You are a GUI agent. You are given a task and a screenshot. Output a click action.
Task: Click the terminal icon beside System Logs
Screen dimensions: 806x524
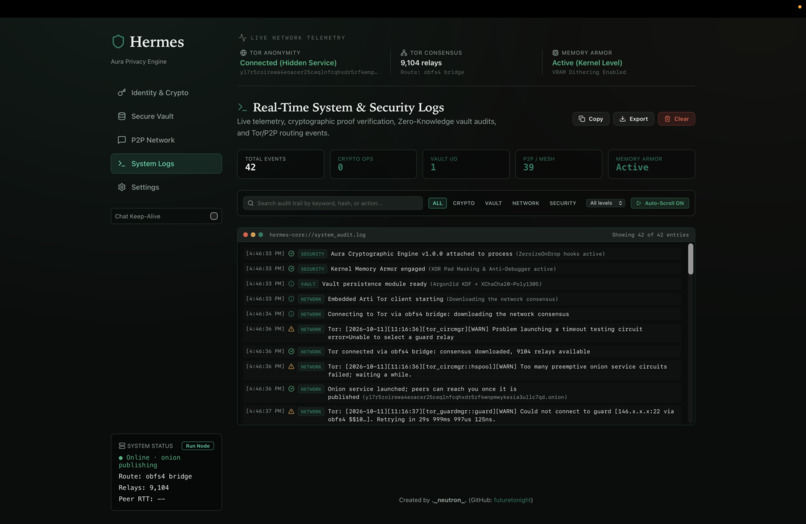(122, 164)
